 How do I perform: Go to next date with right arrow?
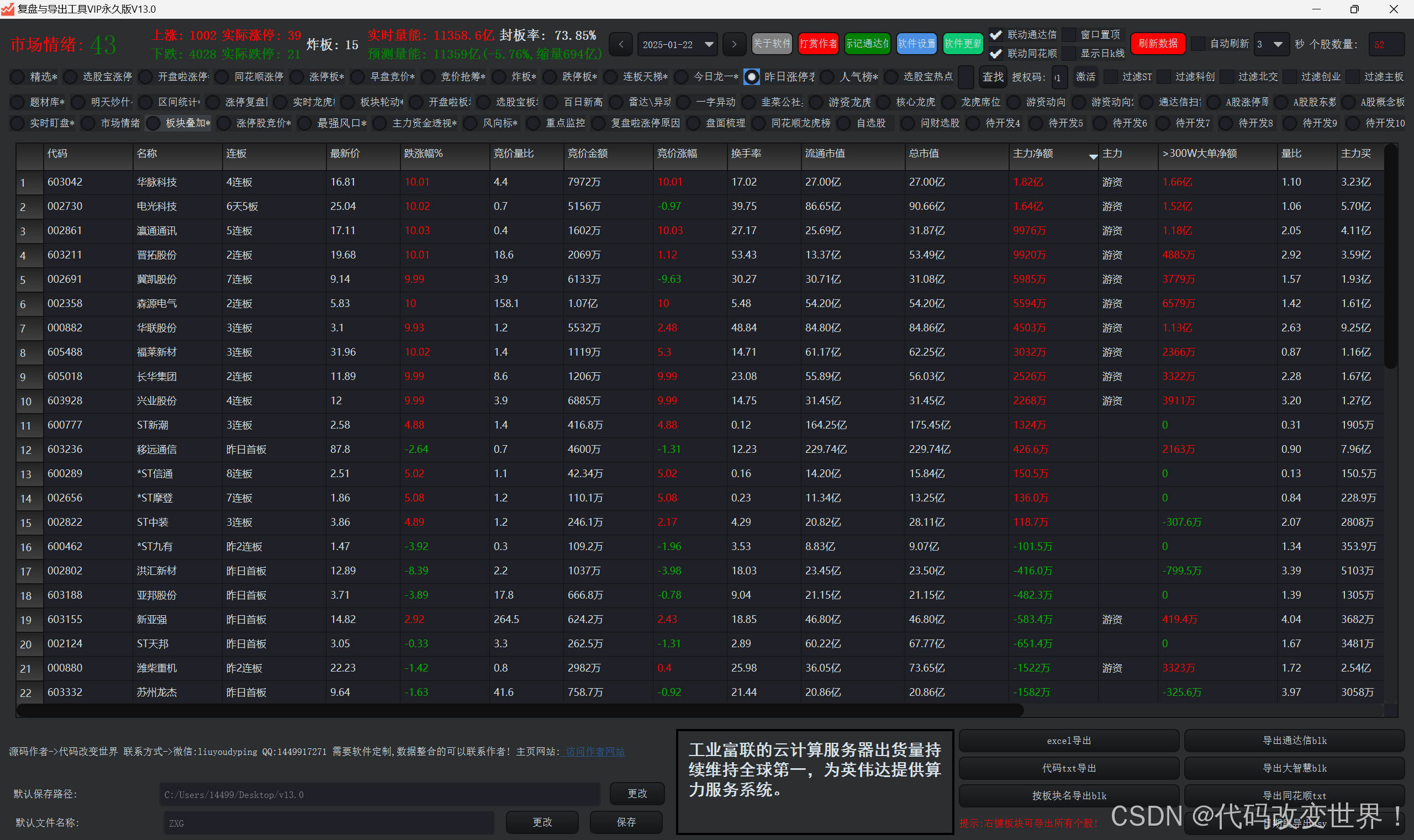[x=734, y=44]
